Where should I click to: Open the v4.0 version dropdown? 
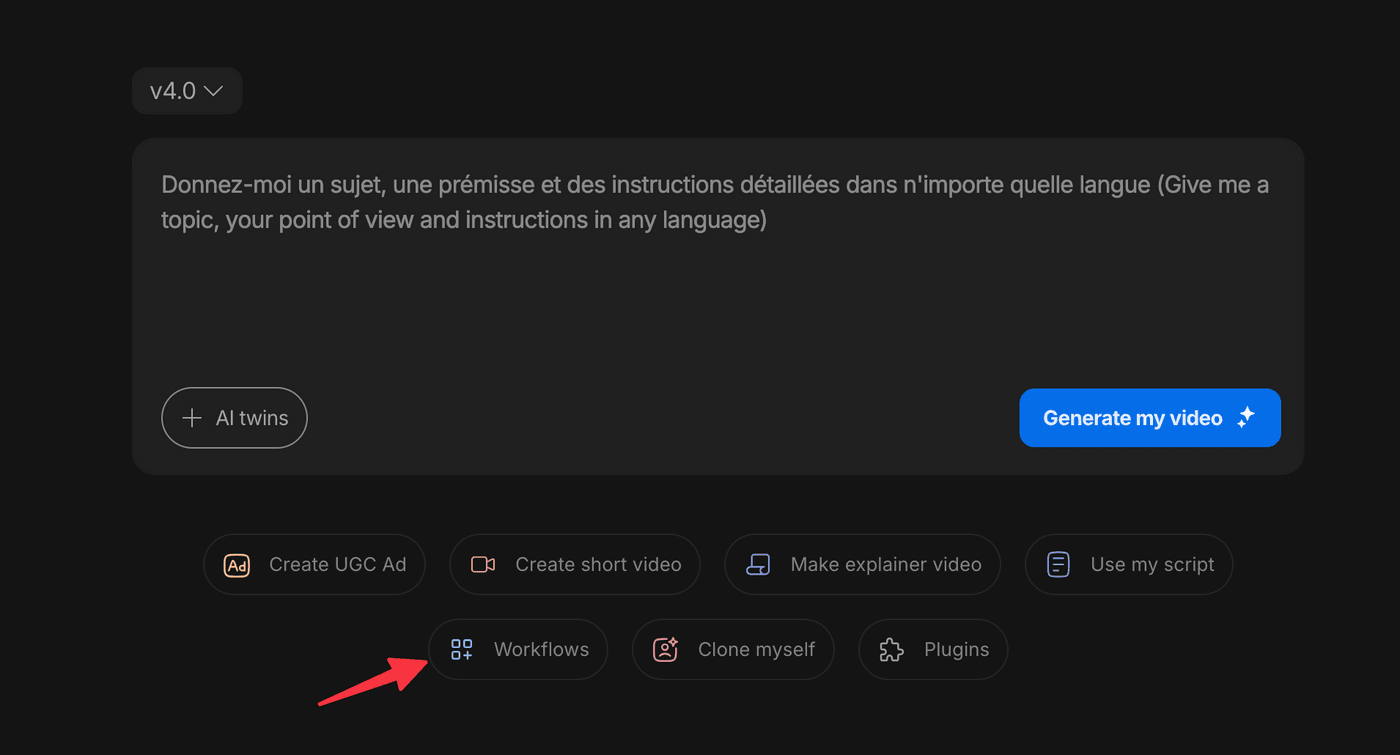click(187, 91)
